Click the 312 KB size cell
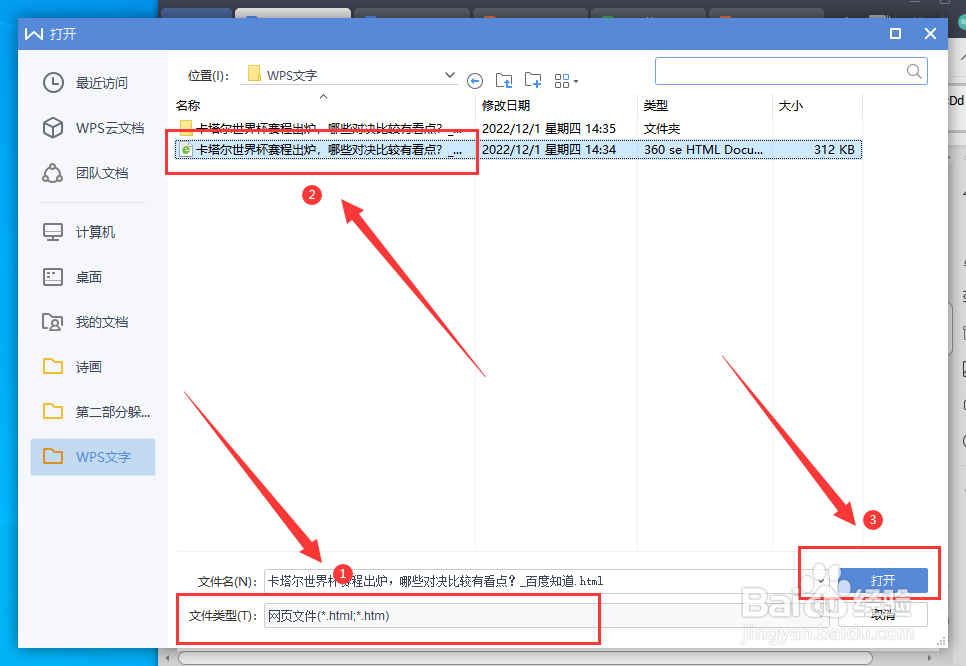 [834, 150]
